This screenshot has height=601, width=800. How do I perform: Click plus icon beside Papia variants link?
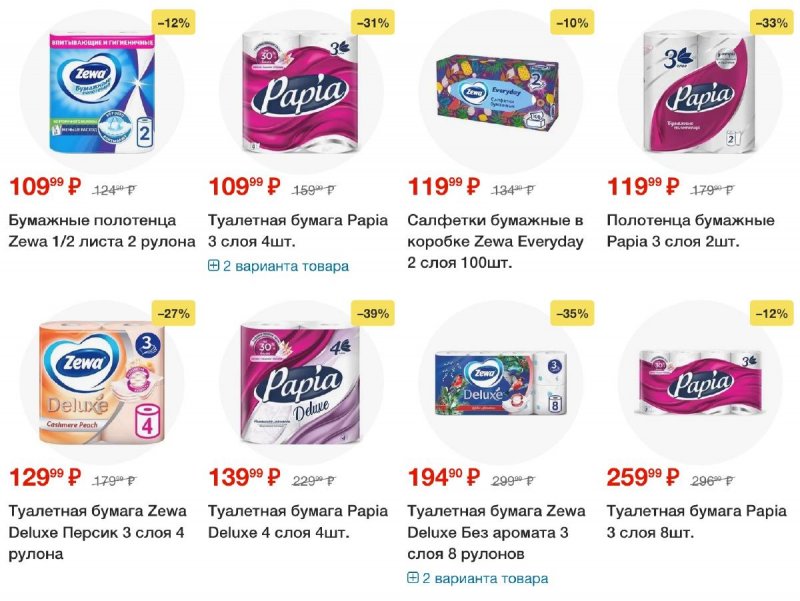213,266
